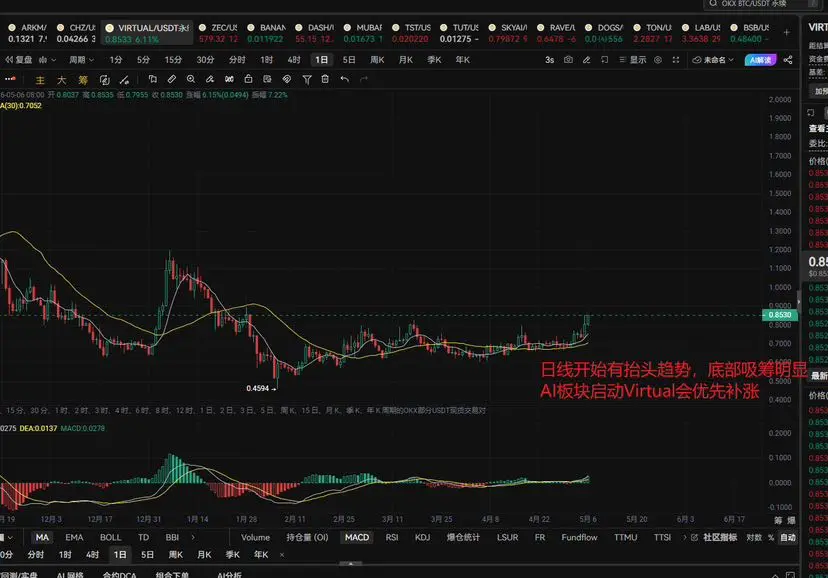The image size is (828, 578).
Task: Enter fullscreen mode with expand icon
Action: [676, 60]
